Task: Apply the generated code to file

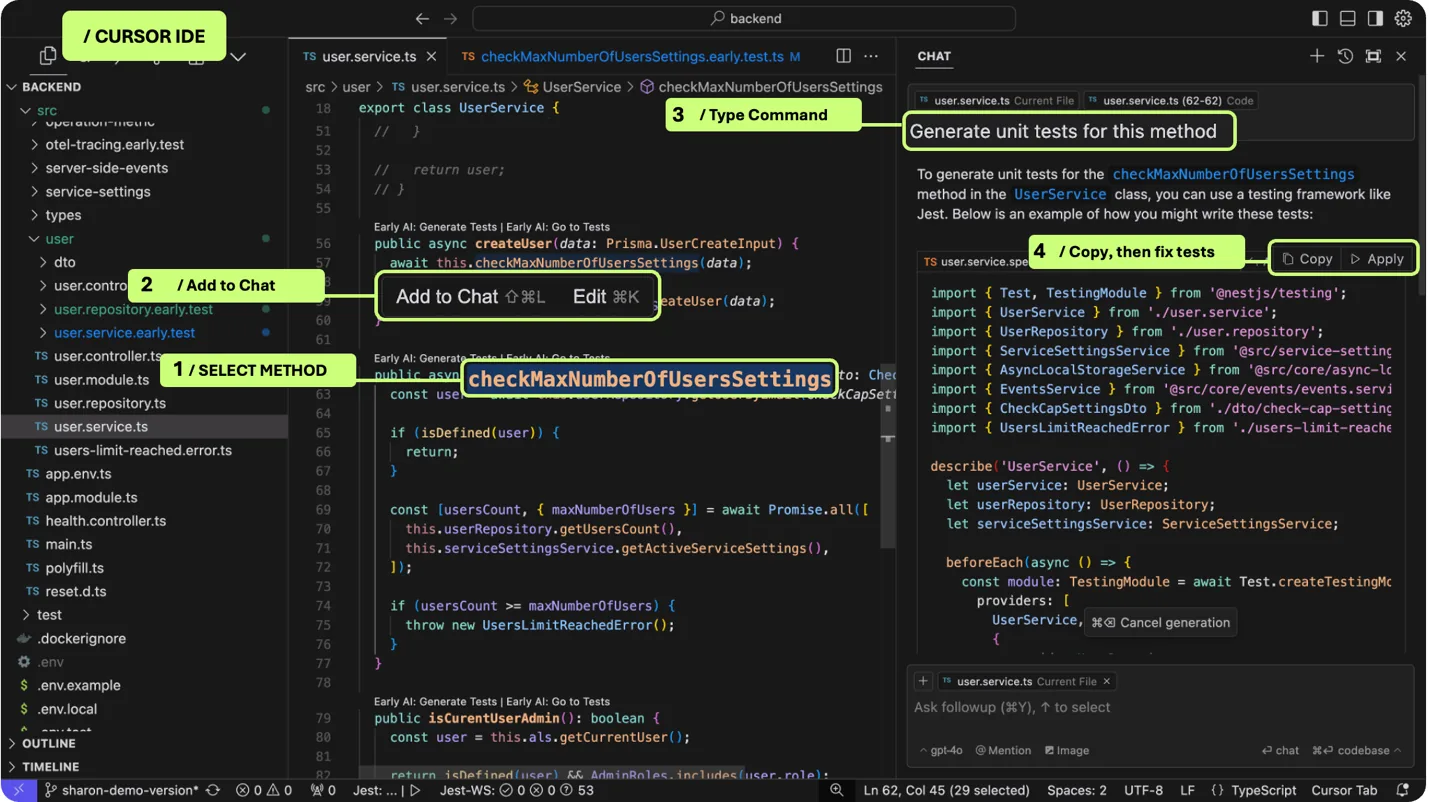Action: (x=1377, y=259)
